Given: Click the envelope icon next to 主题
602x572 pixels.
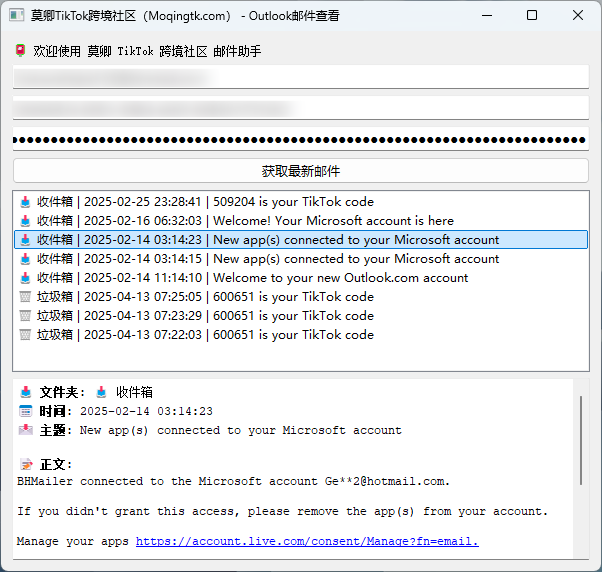Looking at the screenshot, I should (26, 430).
